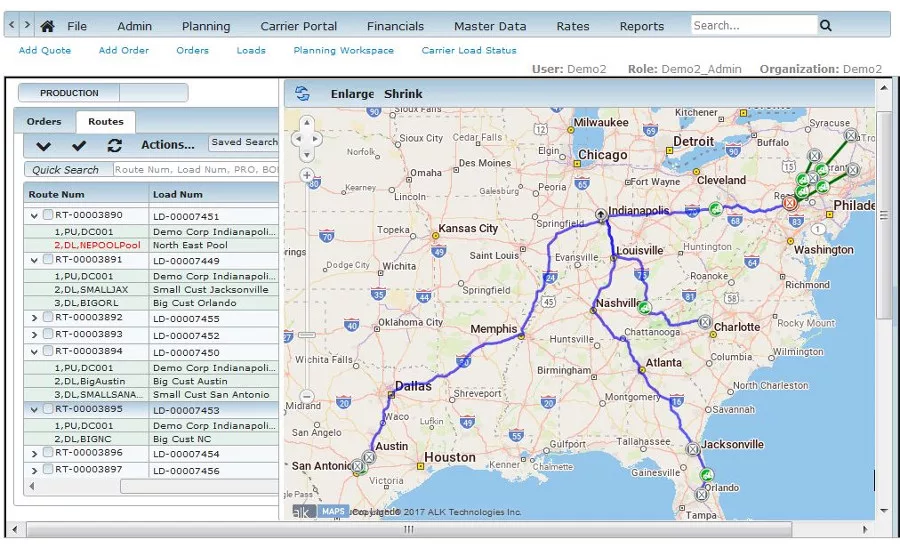Image resolution: width=900 pixels, height=550 pixels.
Task: Click the stop marker near Syracuse
Action: (x=851, y=136)
